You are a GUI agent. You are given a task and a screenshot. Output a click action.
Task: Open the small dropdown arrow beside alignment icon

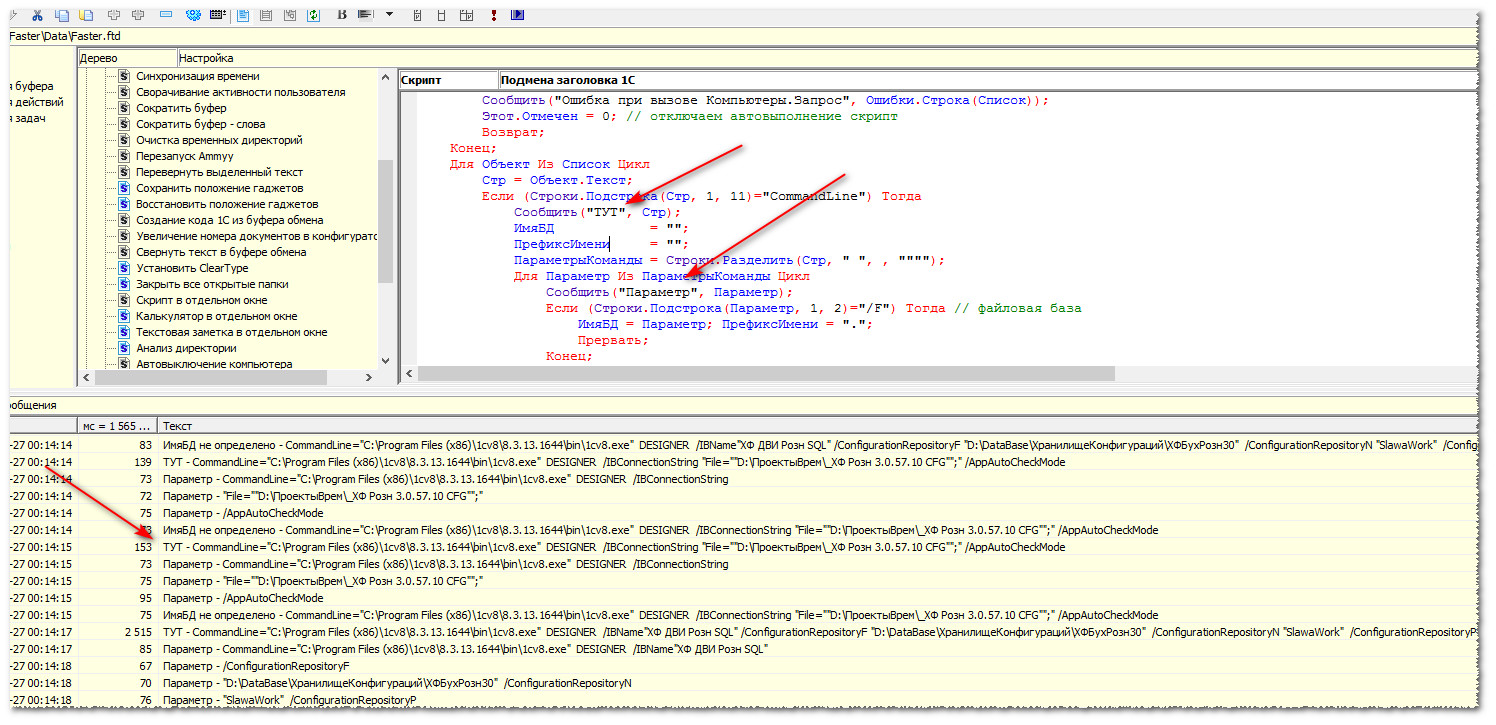[389, 14]
